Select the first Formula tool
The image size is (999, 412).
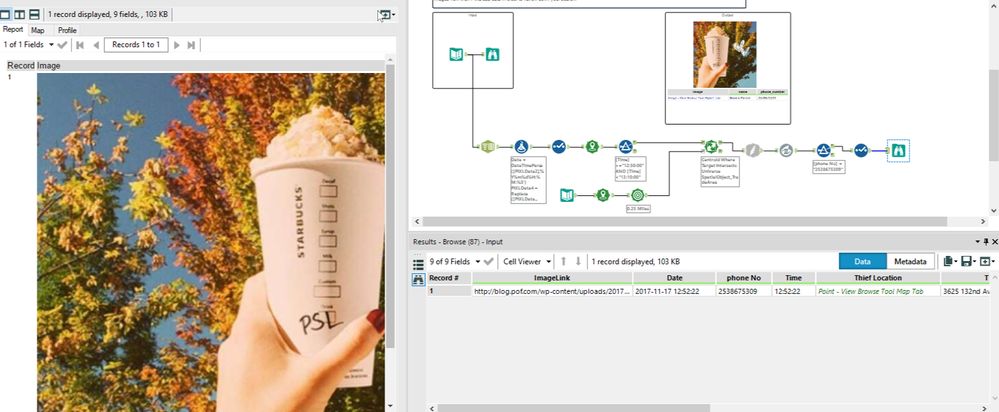pos(521,147)
